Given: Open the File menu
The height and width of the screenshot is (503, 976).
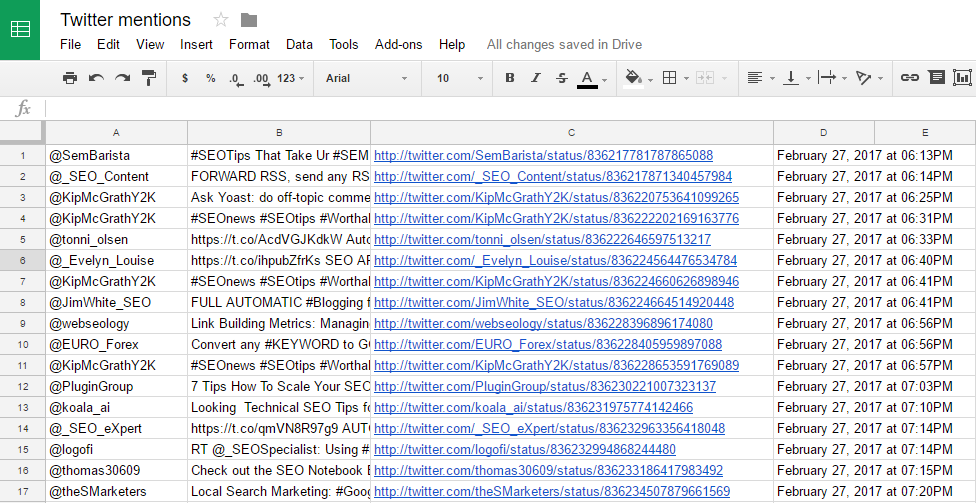Looking at the screenshot, I should [x=70, y=45].
